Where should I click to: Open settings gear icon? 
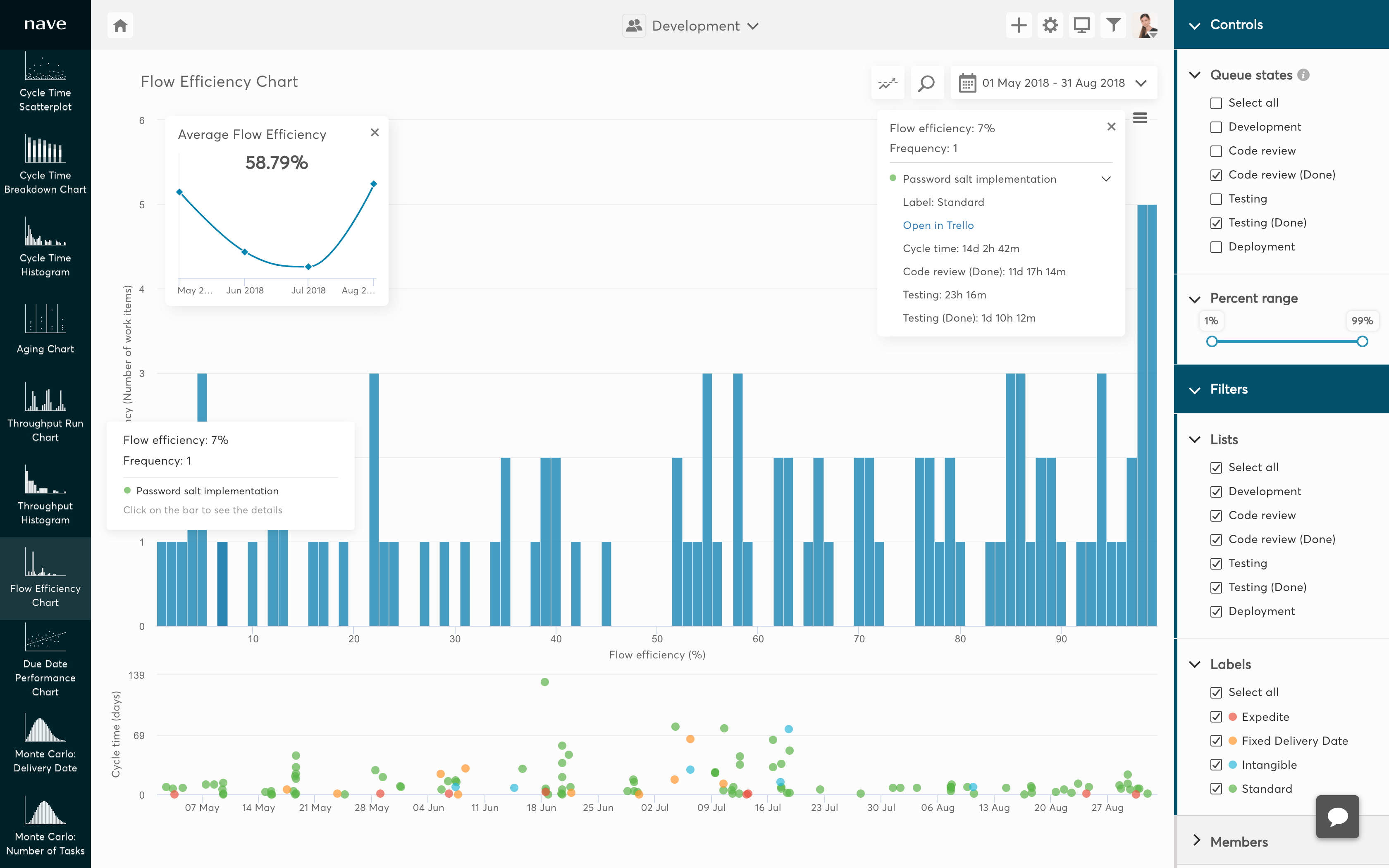pos(1050,26)
